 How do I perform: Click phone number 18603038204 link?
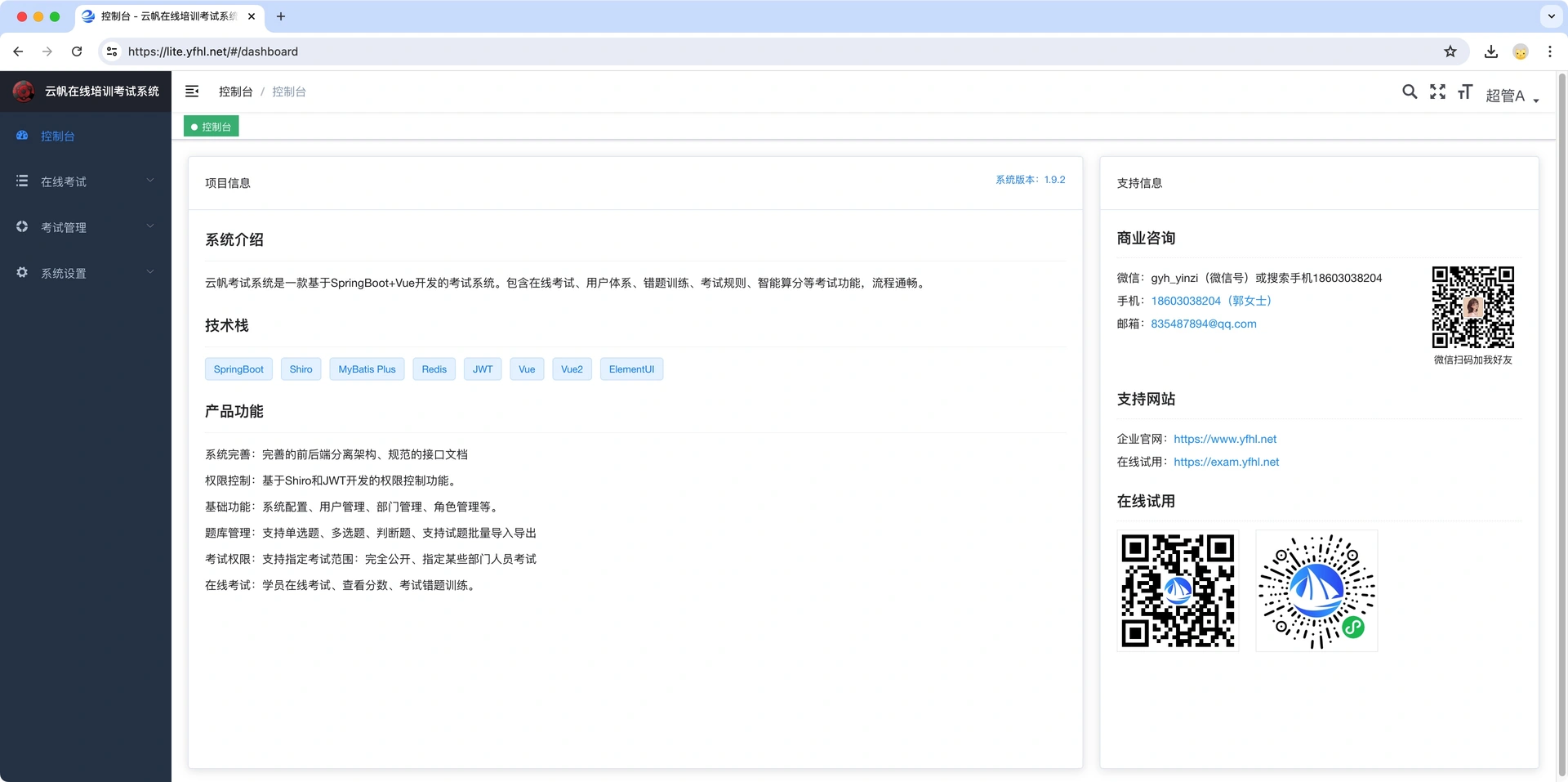(x=1210, y=301)
